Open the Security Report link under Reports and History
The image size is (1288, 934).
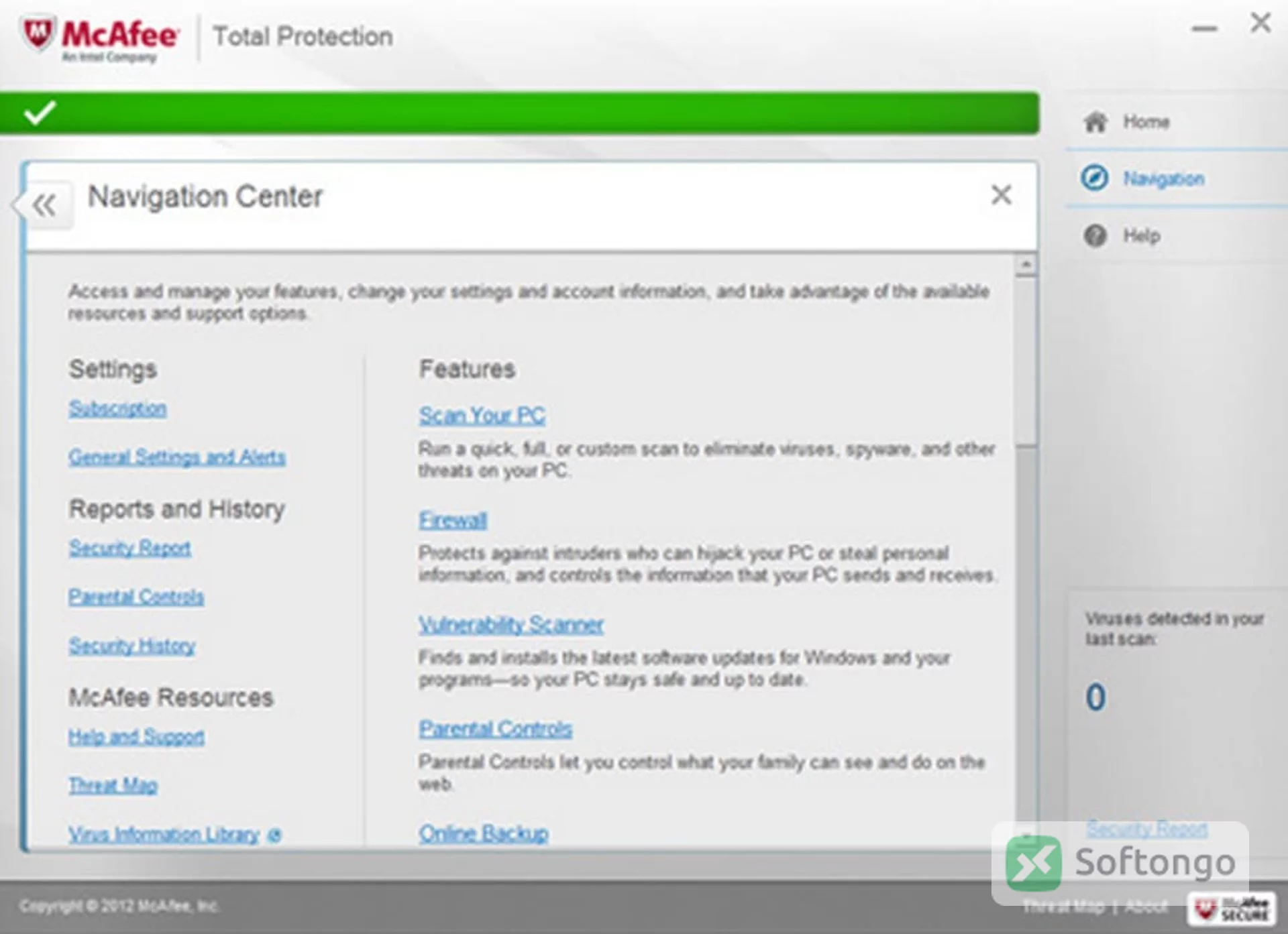pos(130,548)
